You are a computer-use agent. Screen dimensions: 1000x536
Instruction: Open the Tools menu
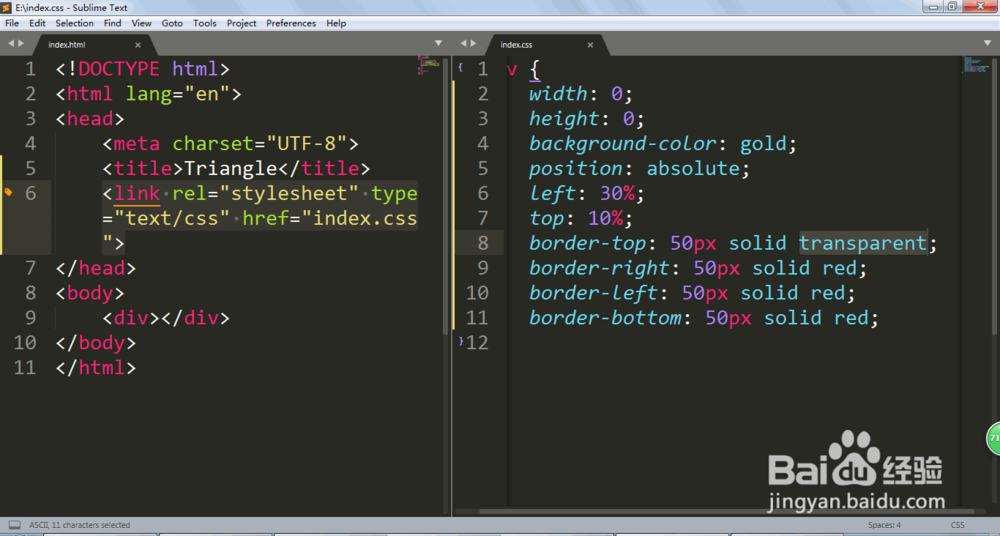205,23
